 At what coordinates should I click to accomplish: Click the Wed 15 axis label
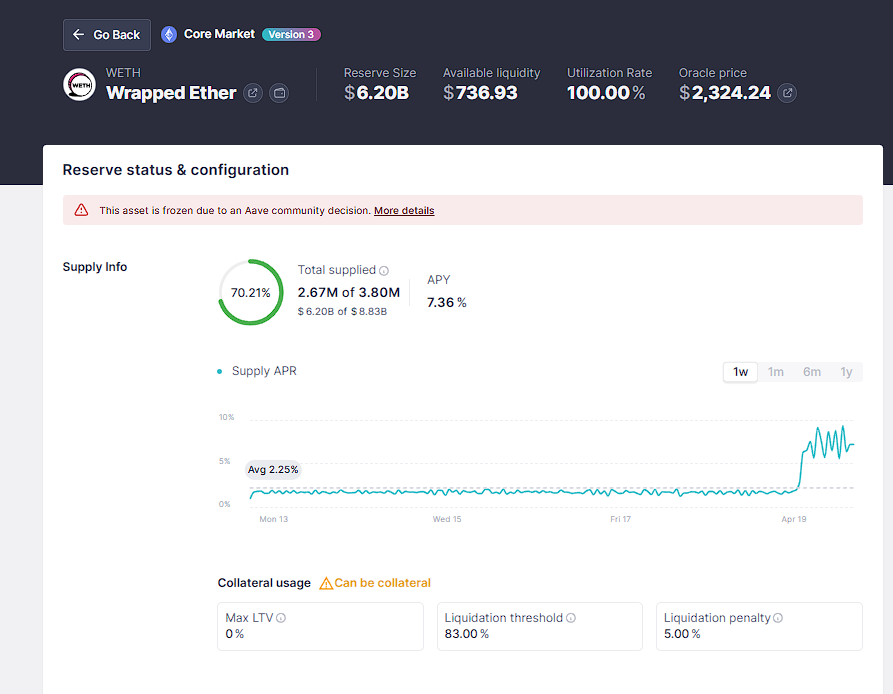tap(447, 519)
